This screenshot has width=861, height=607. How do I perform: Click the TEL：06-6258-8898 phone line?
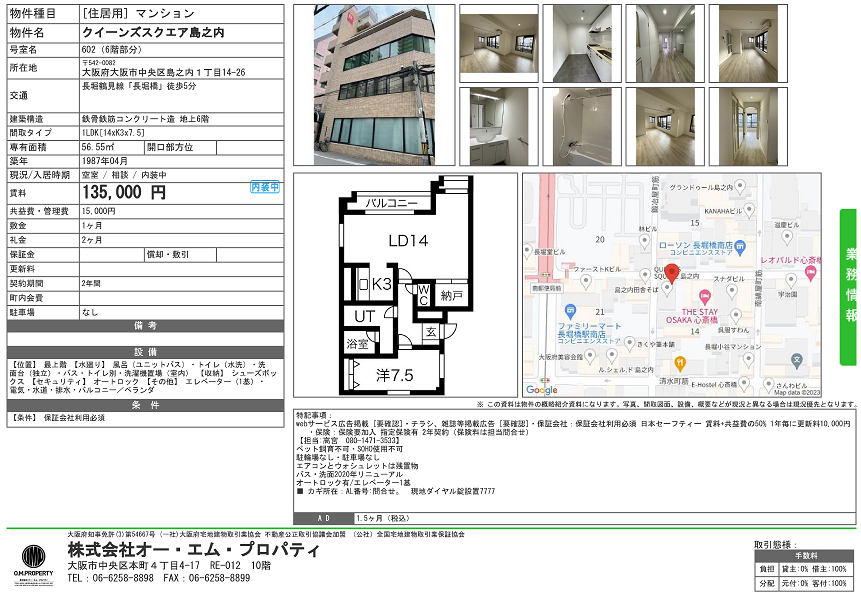[110, 578]
